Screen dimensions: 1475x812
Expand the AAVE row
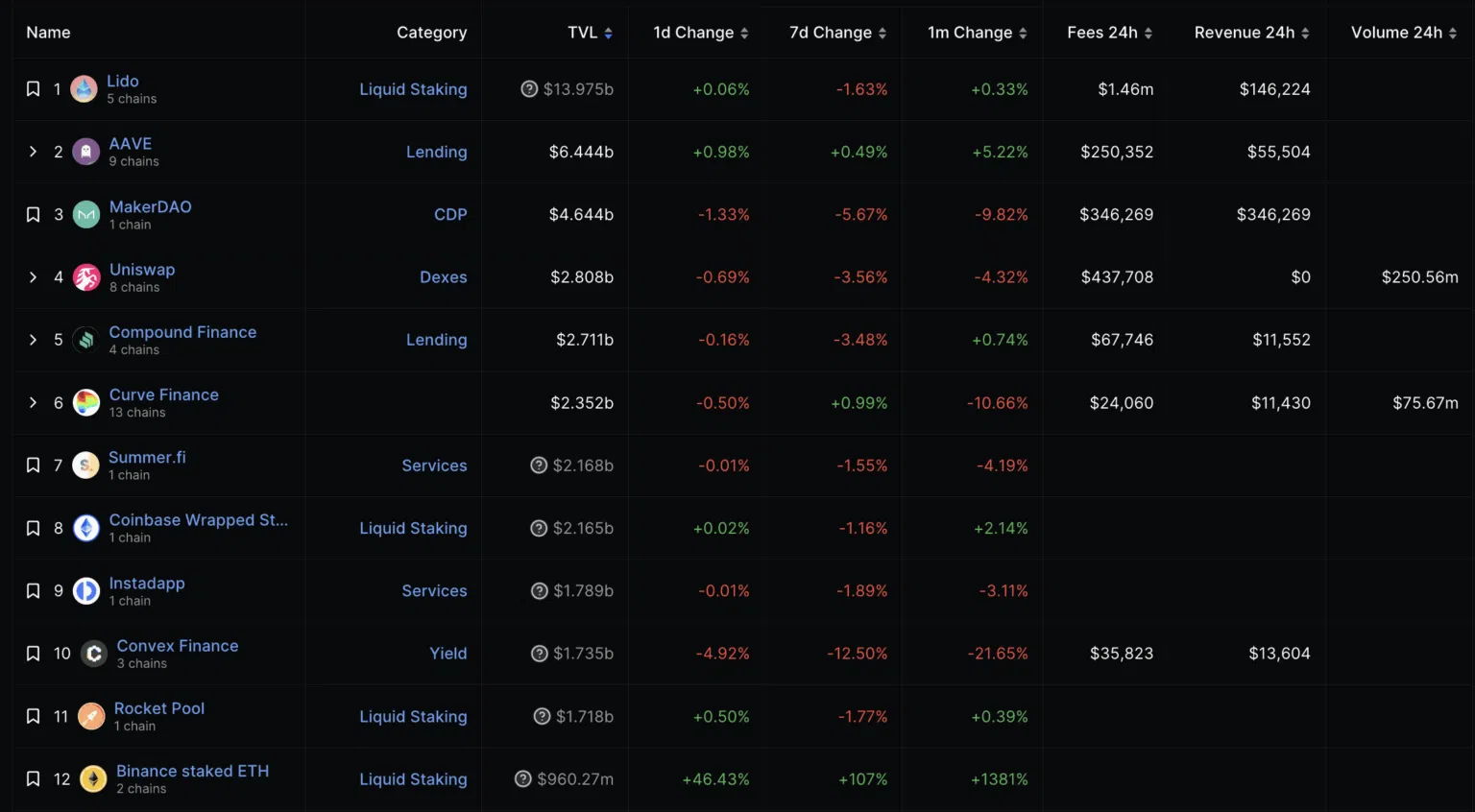point(33,152)
